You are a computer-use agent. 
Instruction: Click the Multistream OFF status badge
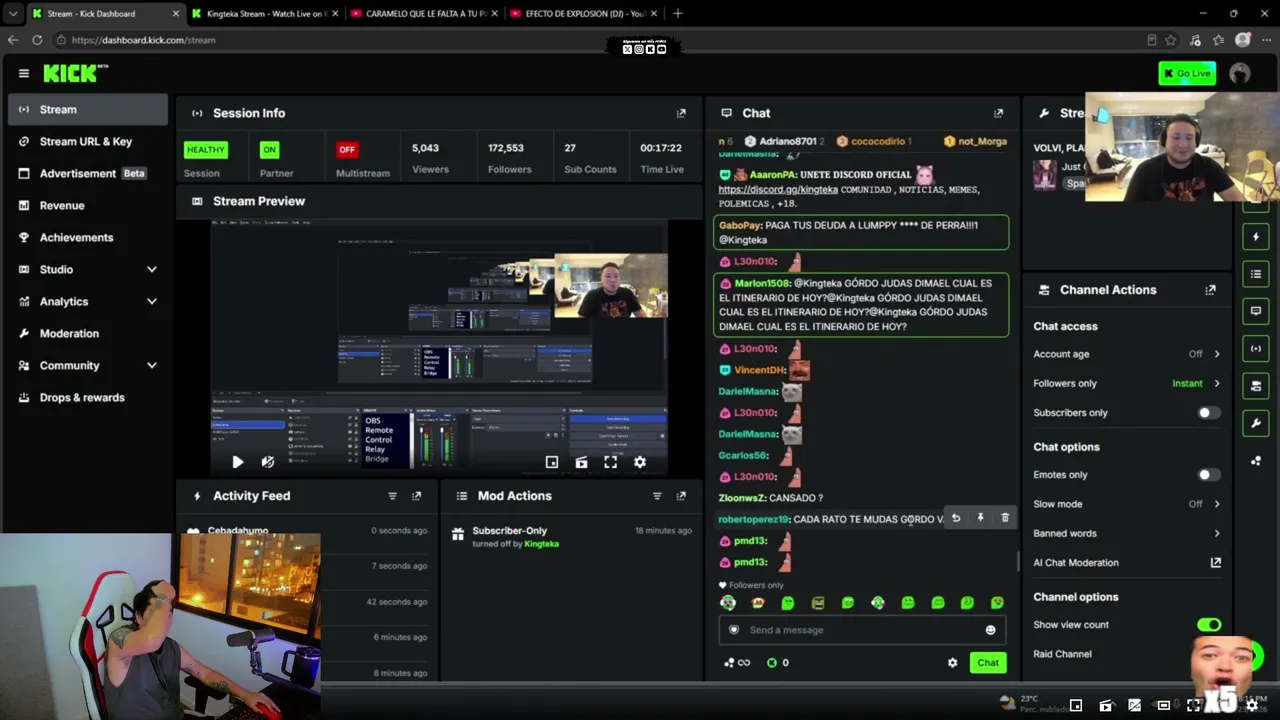[x=347, y=150]
